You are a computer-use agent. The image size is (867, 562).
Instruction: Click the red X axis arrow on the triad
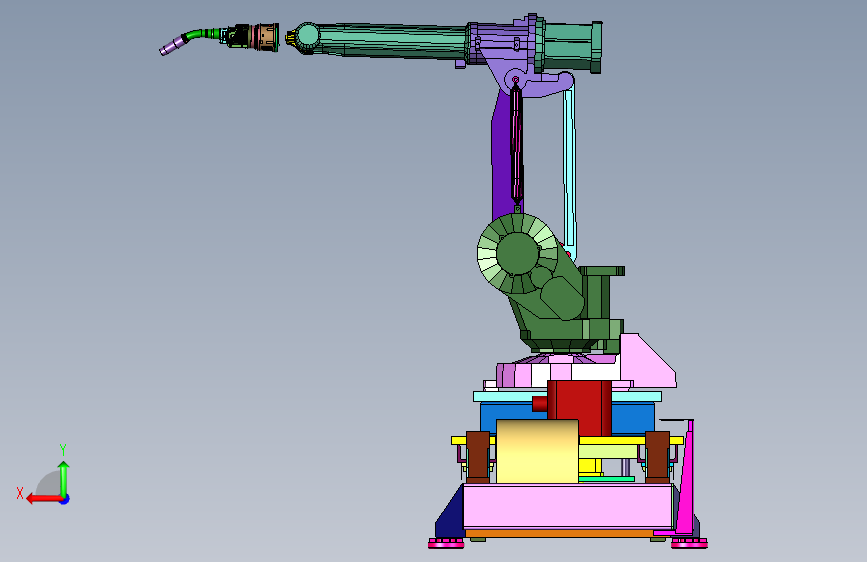pyautogui.click(x=44, y=499)
